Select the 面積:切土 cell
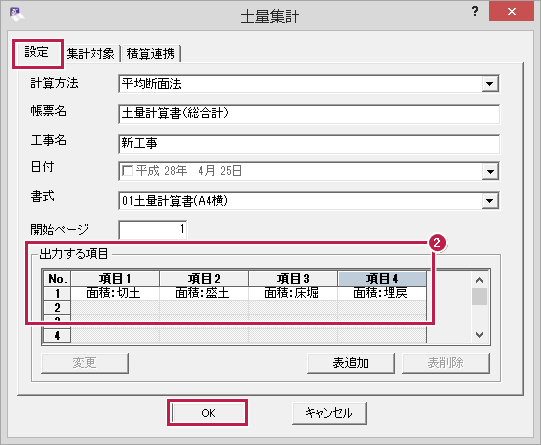 pyautogui.click(x=115, y=293)
